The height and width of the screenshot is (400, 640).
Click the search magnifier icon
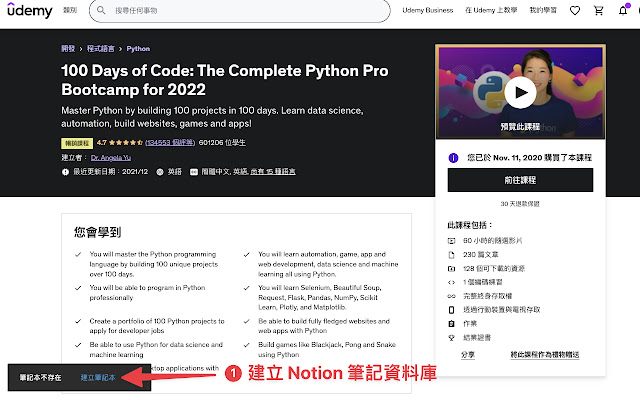click(101, 10)
